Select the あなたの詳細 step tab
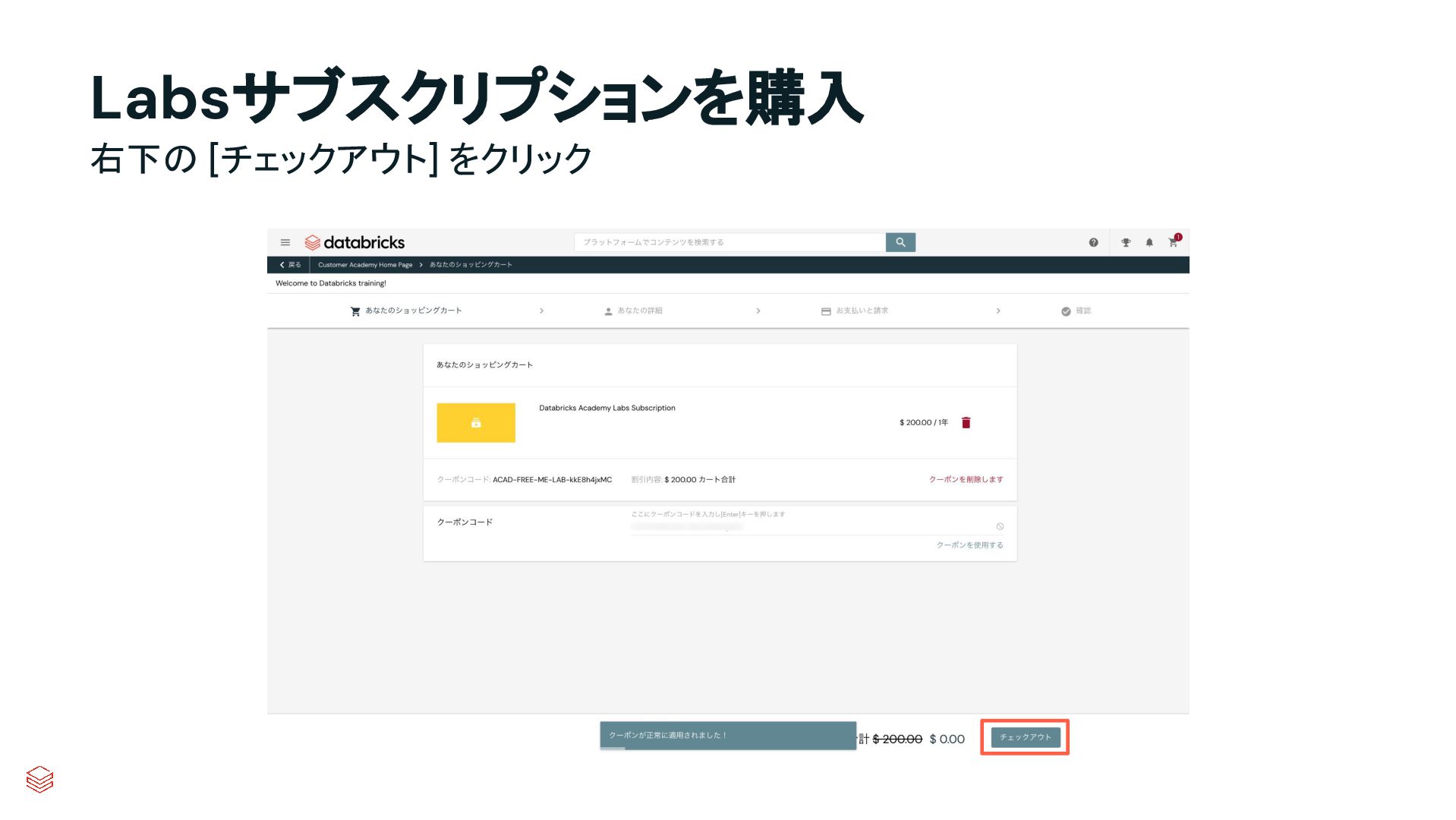1456x820 pixels. point(633,311)
